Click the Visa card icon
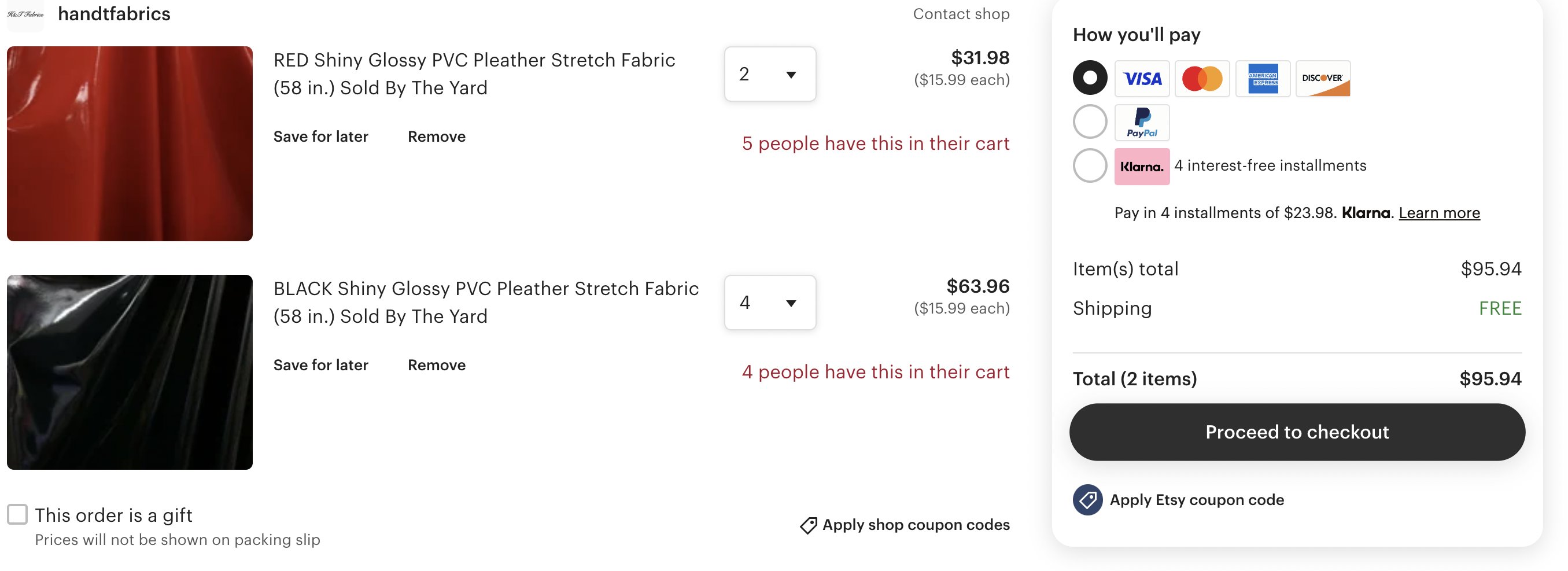This screenshot has height=571, width=1568. coord(1142,79)
